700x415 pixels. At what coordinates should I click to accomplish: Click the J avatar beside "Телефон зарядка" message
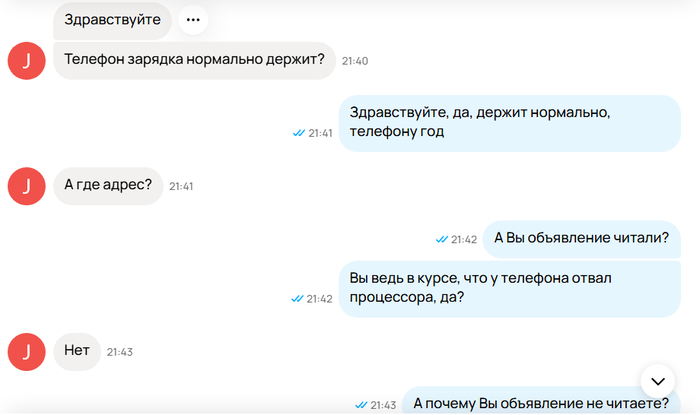[x=27, y=61]
